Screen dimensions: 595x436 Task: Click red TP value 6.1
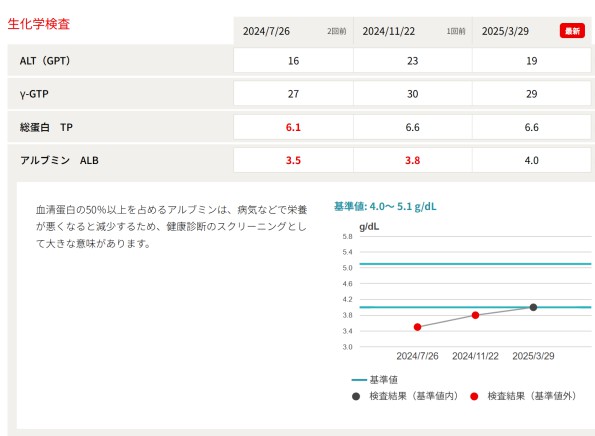293,127
